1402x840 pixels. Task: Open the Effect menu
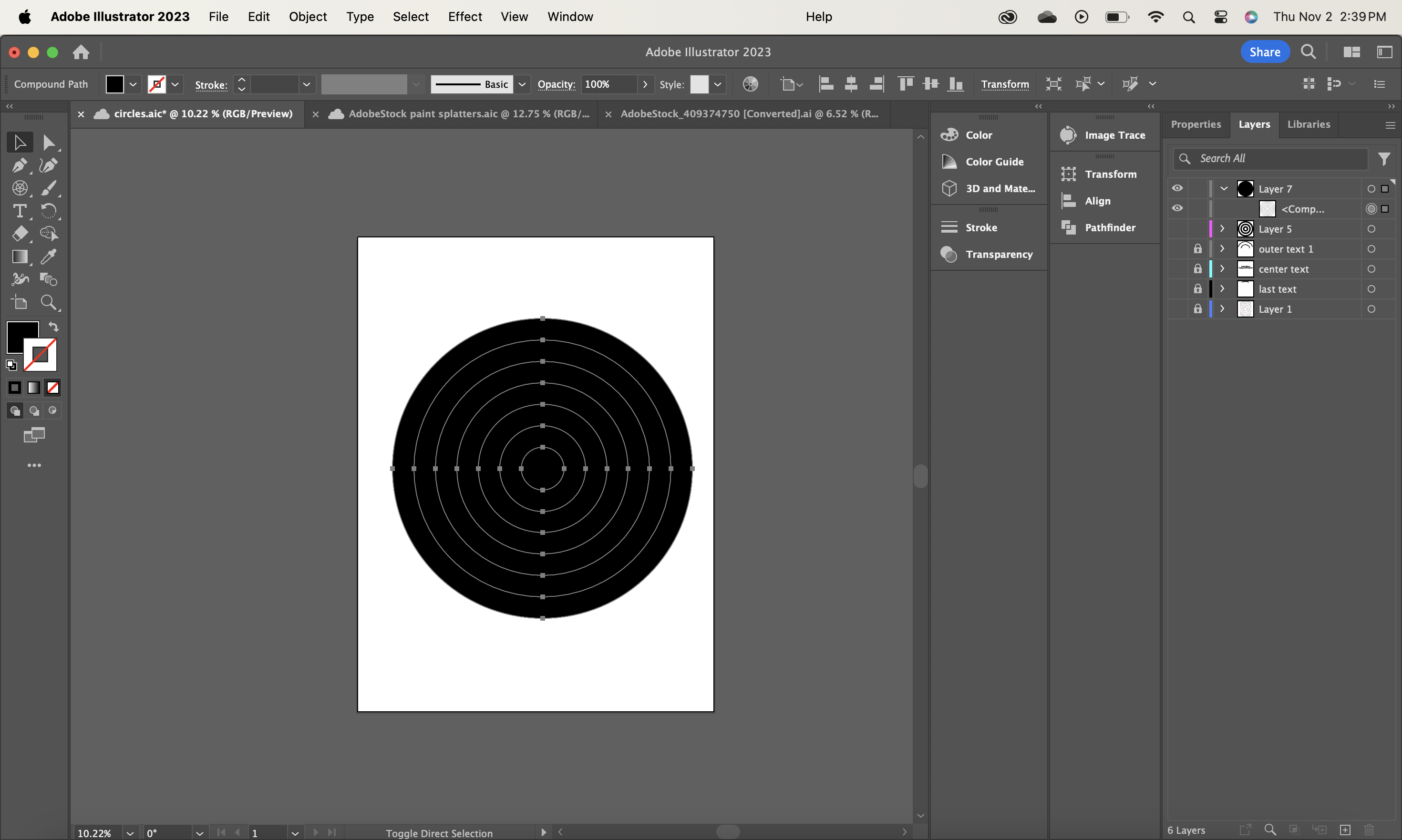[464, 16]
